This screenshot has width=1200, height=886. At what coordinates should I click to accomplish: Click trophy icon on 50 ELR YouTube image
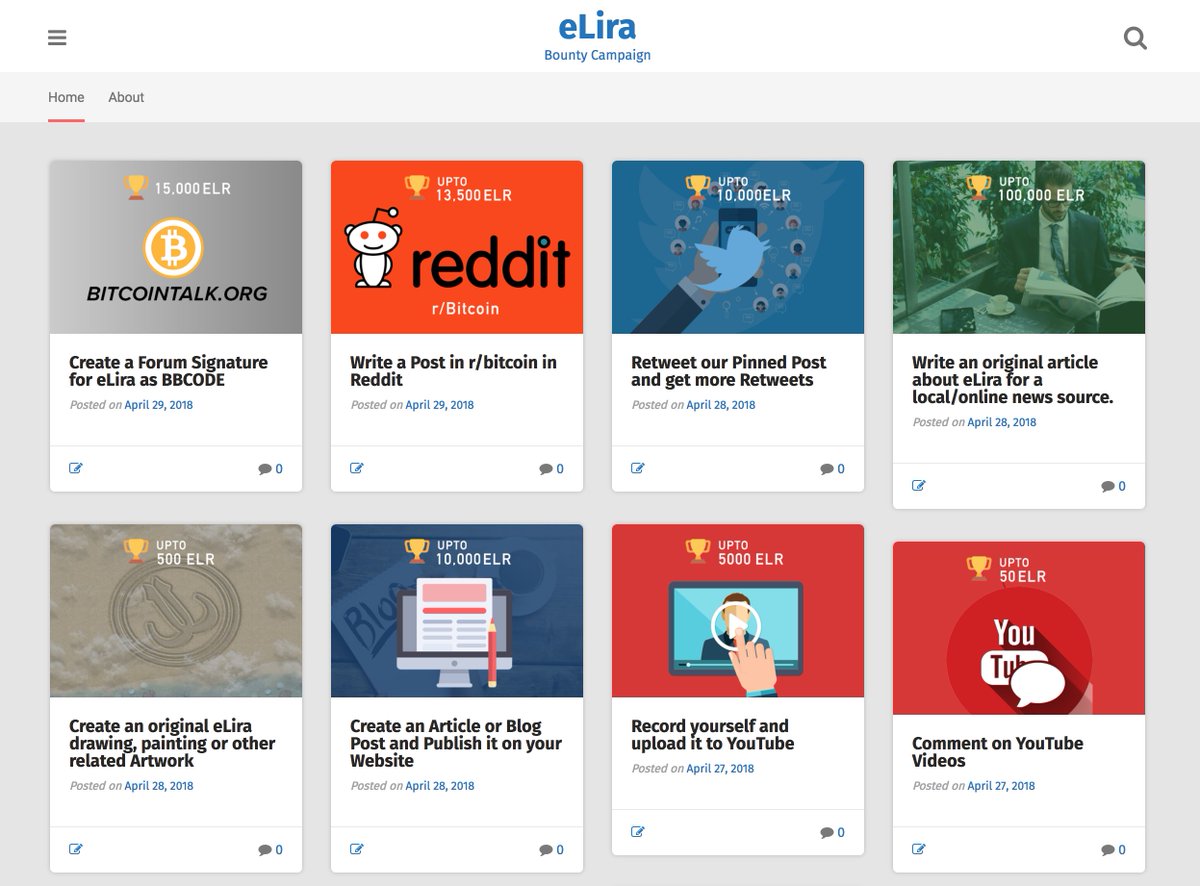[x=978, y=568]
